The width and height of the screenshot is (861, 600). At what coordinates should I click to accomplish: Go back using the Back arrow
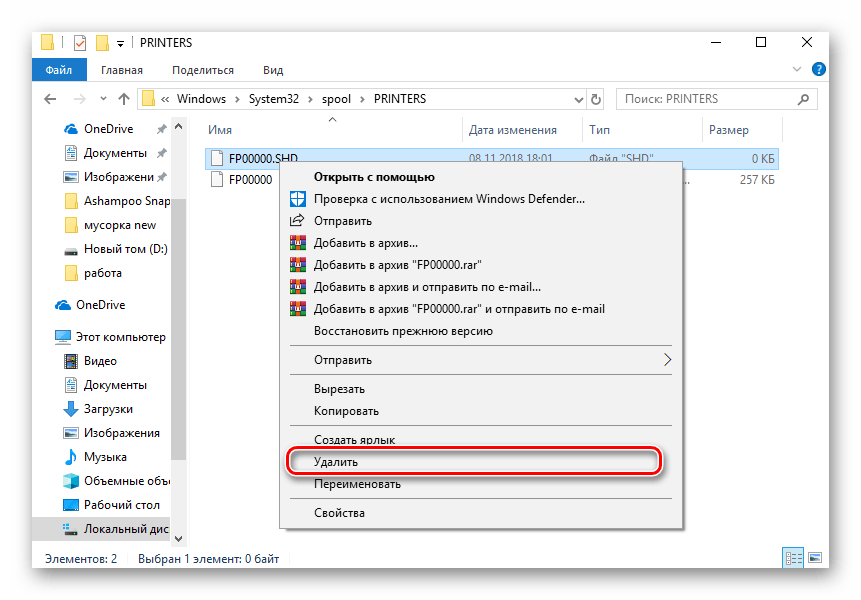click(50, 99)
